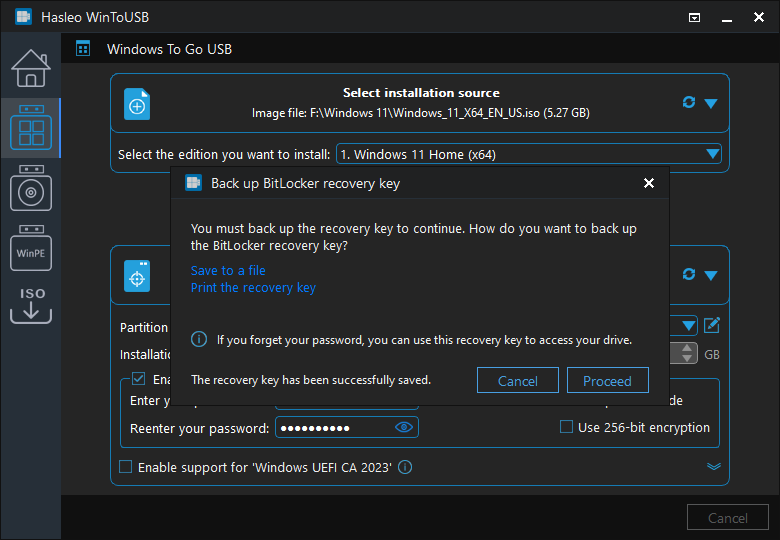Screen dimensions: 780x540
Task: Click the Windows To Go USB header icon
Action: [83, 49]
